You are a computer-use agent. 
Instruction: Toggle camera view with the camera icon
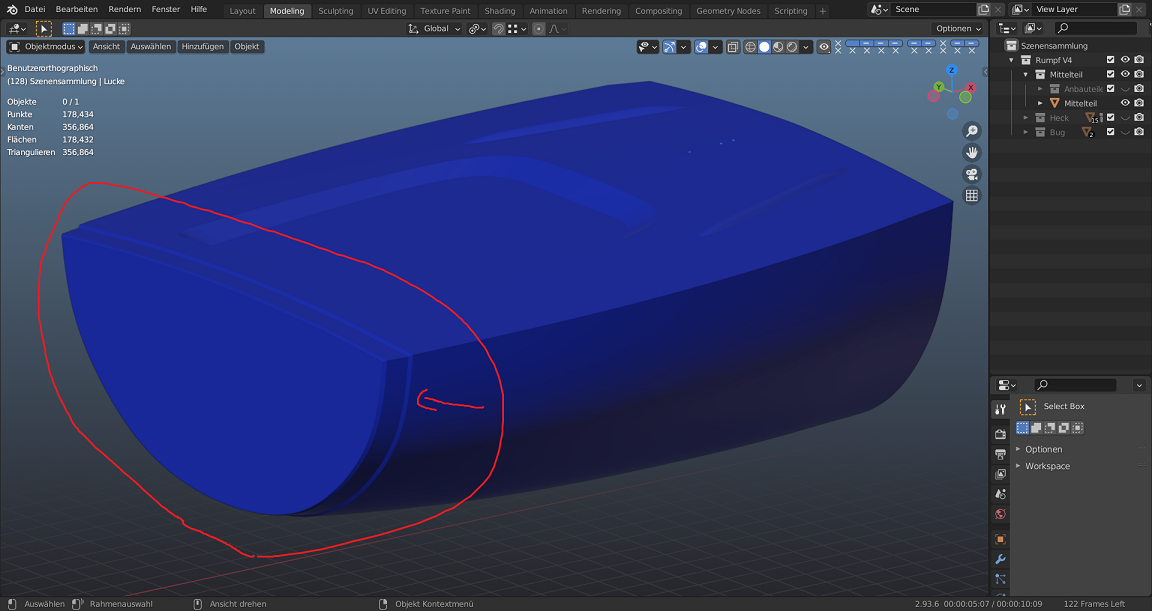pyautogui.click(x=971, y=174)
